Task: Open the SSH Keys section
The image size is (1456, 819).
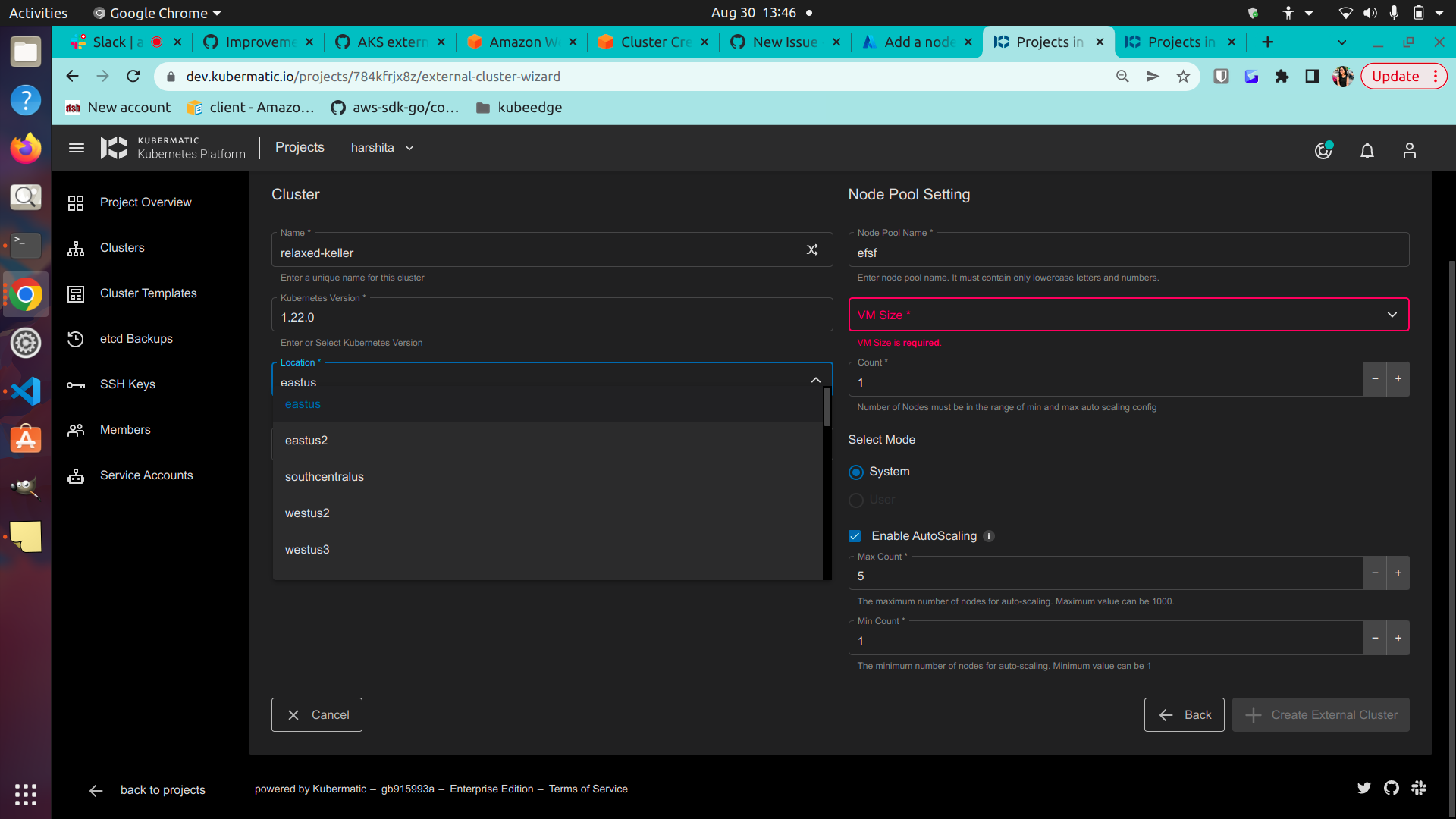Action: 127,384
